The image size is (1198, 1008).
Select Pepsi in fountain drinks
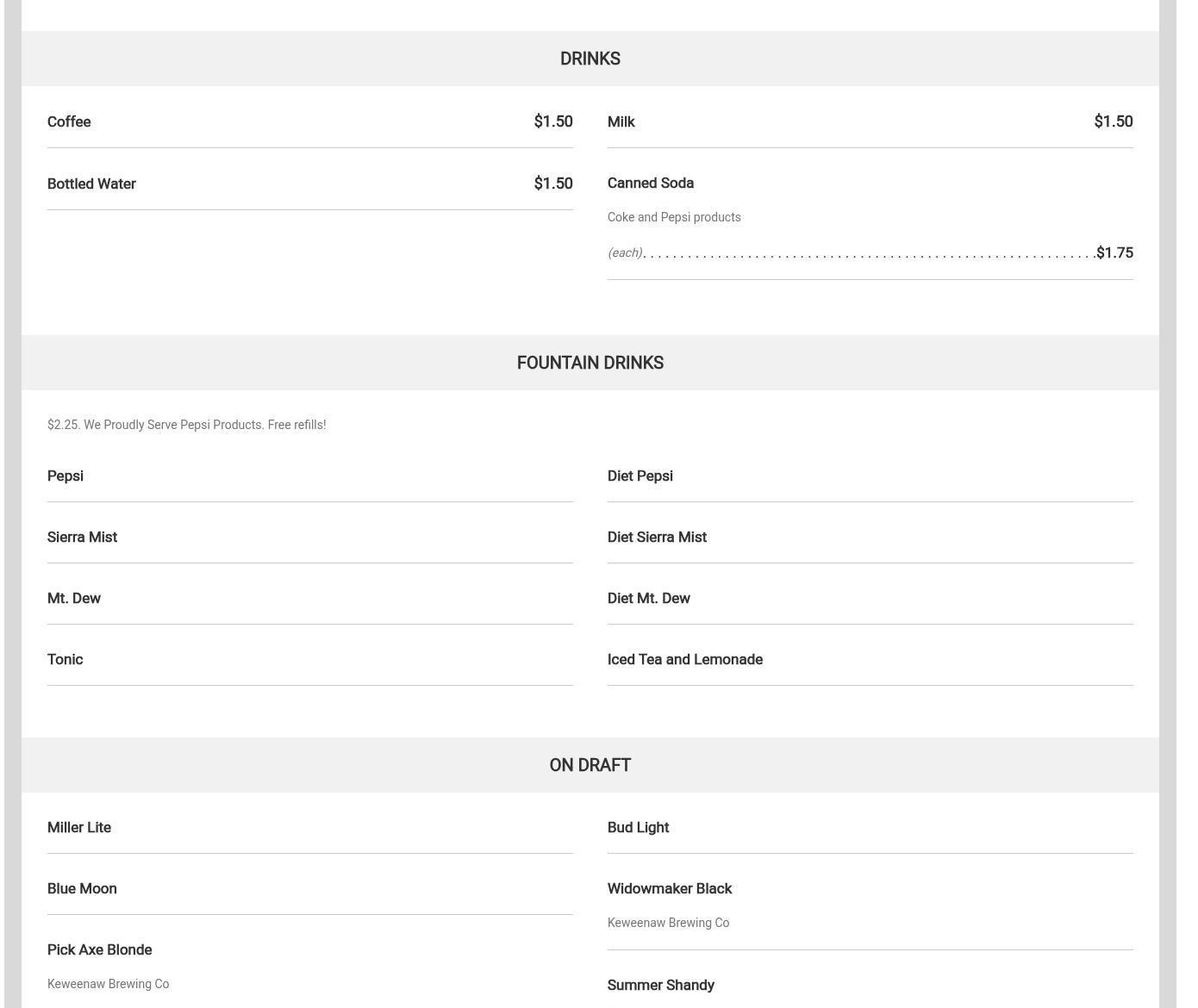pyautogui.click(x=66, y=476)
